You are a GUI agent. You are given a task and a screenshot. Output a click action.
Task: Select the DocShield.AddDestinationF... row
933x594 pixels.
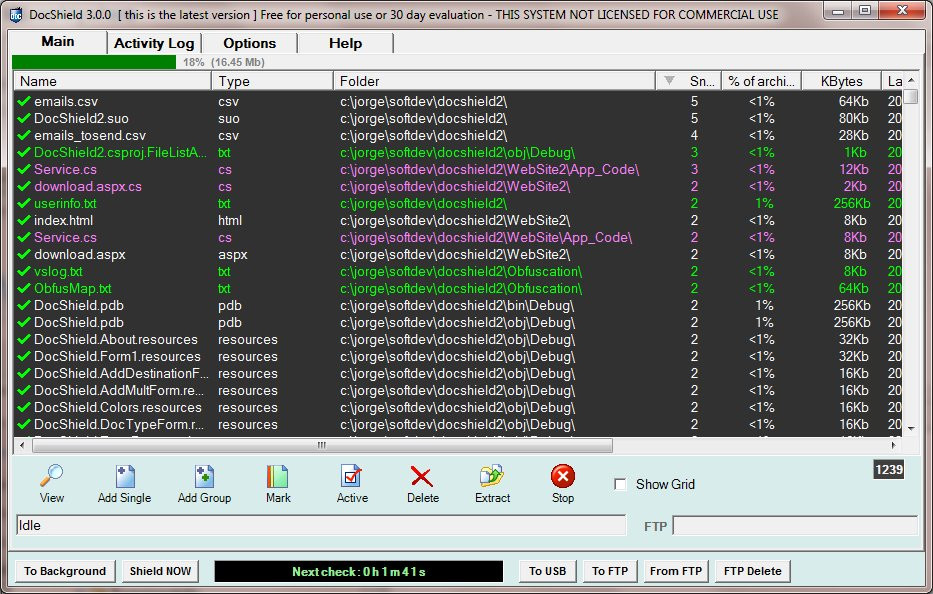(x=458, y=374)
